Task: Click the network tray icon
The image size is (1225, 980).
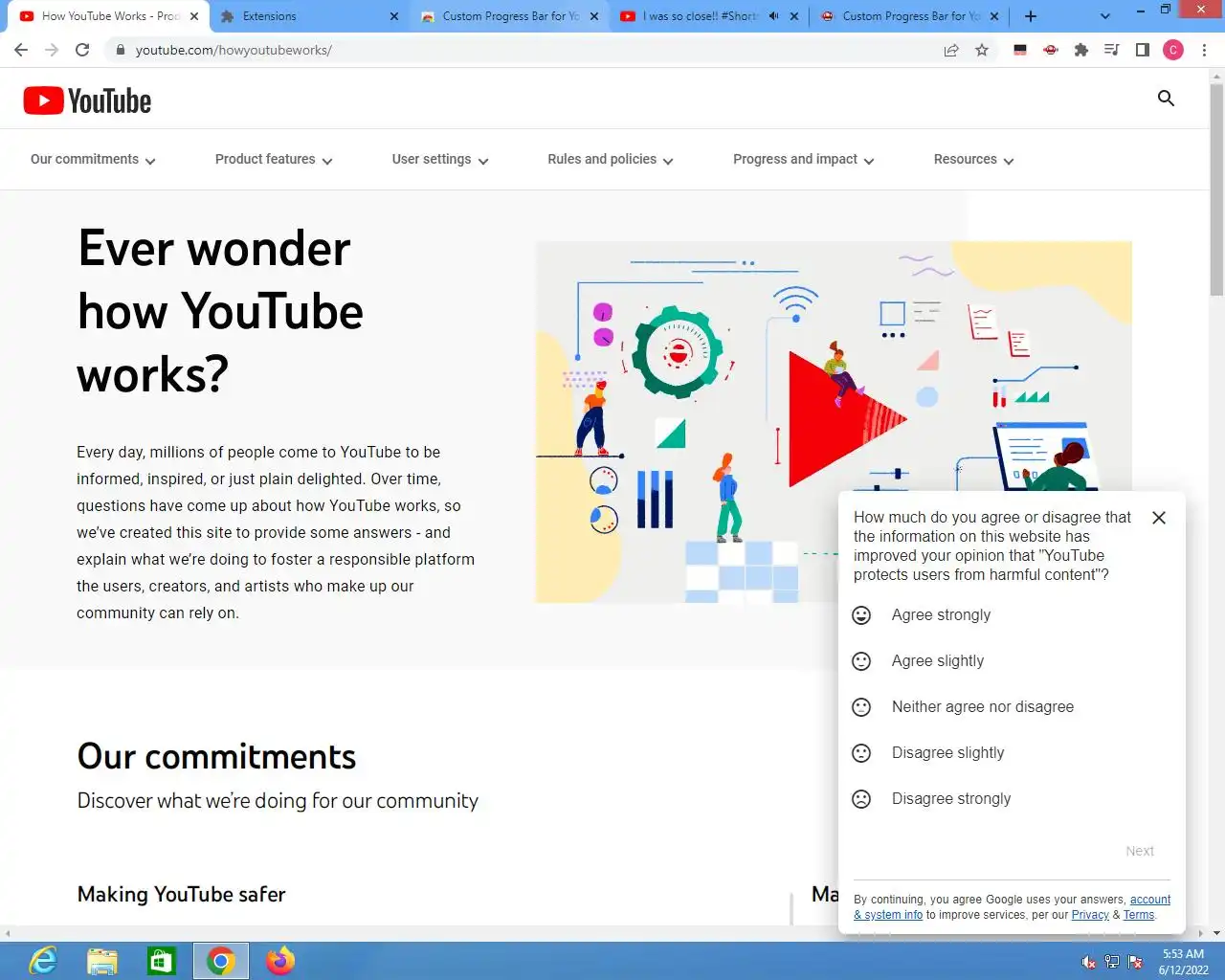Action: coord(1112,962)
